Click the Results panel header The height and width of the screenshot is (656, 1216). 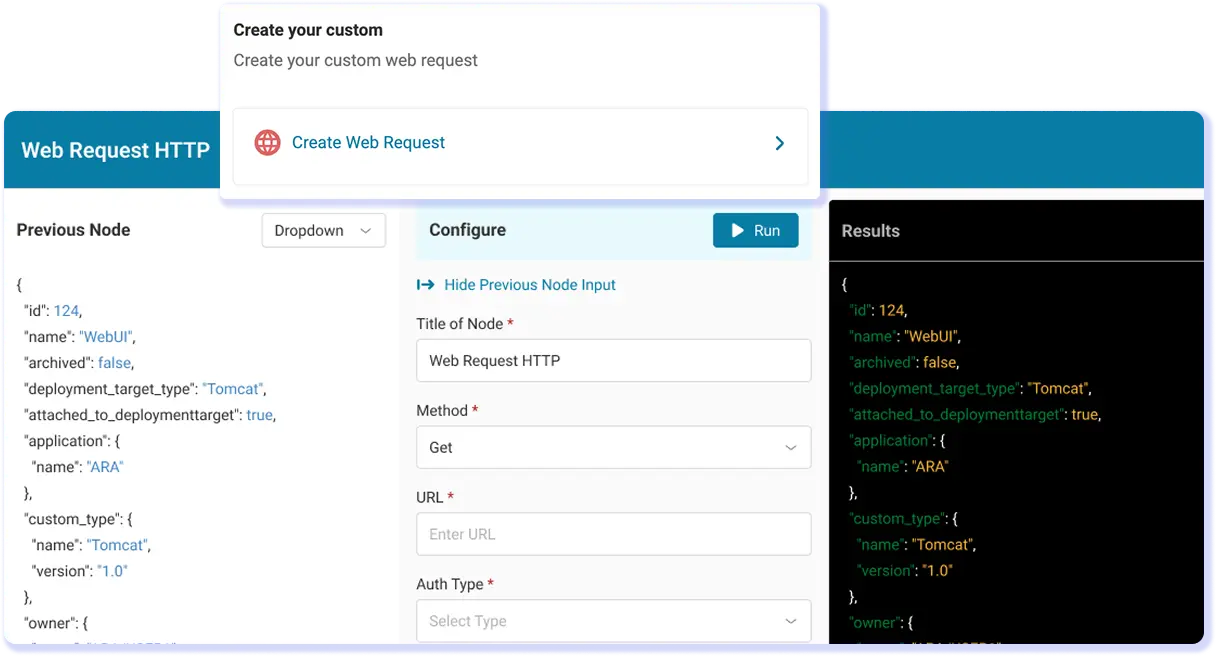click(869, 231)
